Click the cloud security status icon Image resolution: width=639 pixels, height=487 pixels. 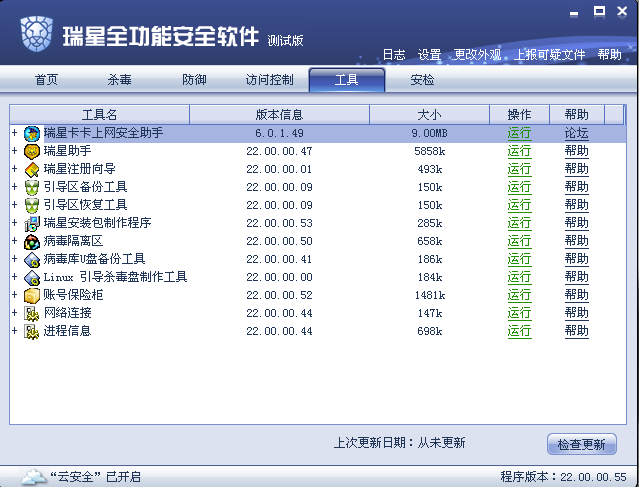pos(33,476)
